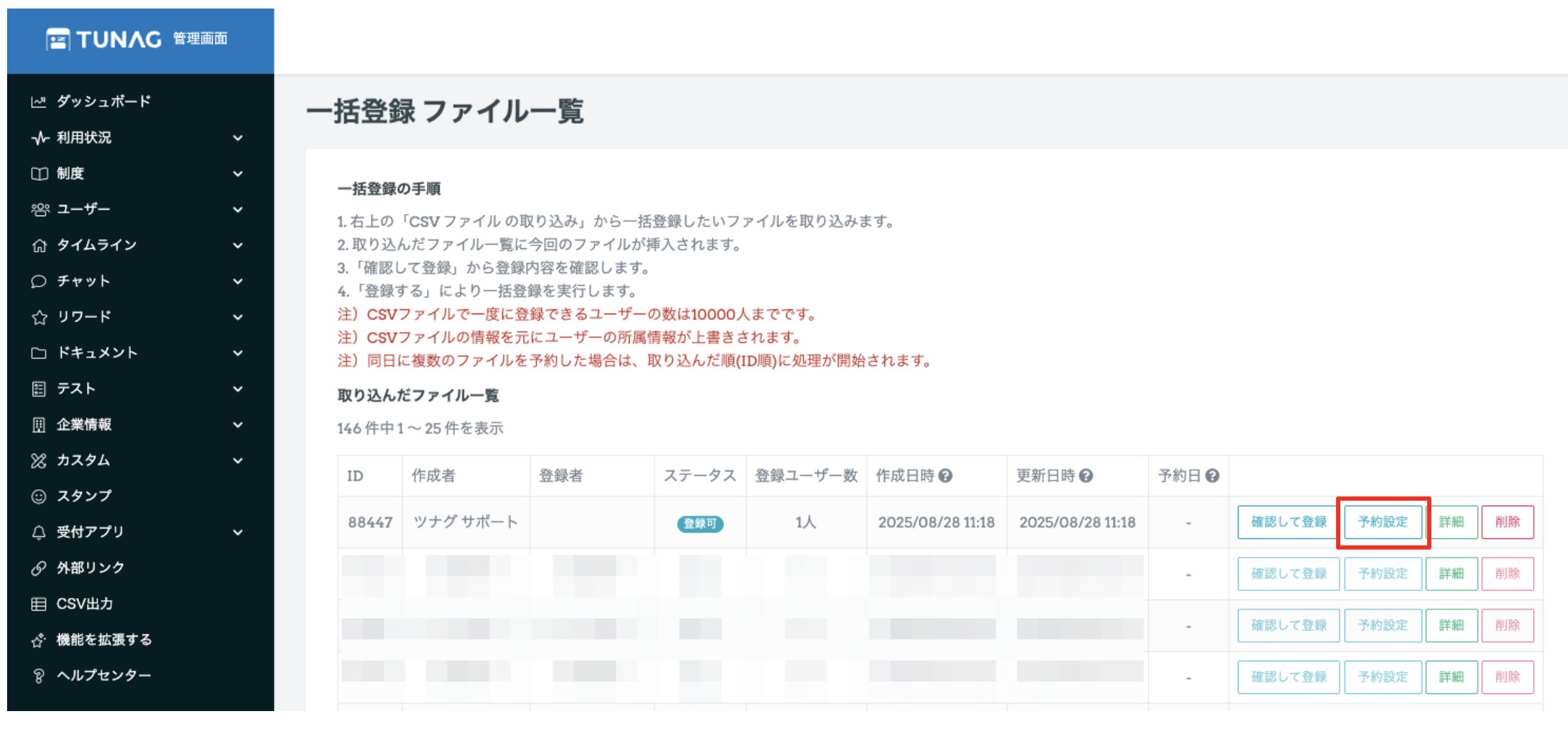The width and height of the screenshot is (1568, 731).
Task: Click help icon next to 予約日
Action: (x=1212, y=476)
